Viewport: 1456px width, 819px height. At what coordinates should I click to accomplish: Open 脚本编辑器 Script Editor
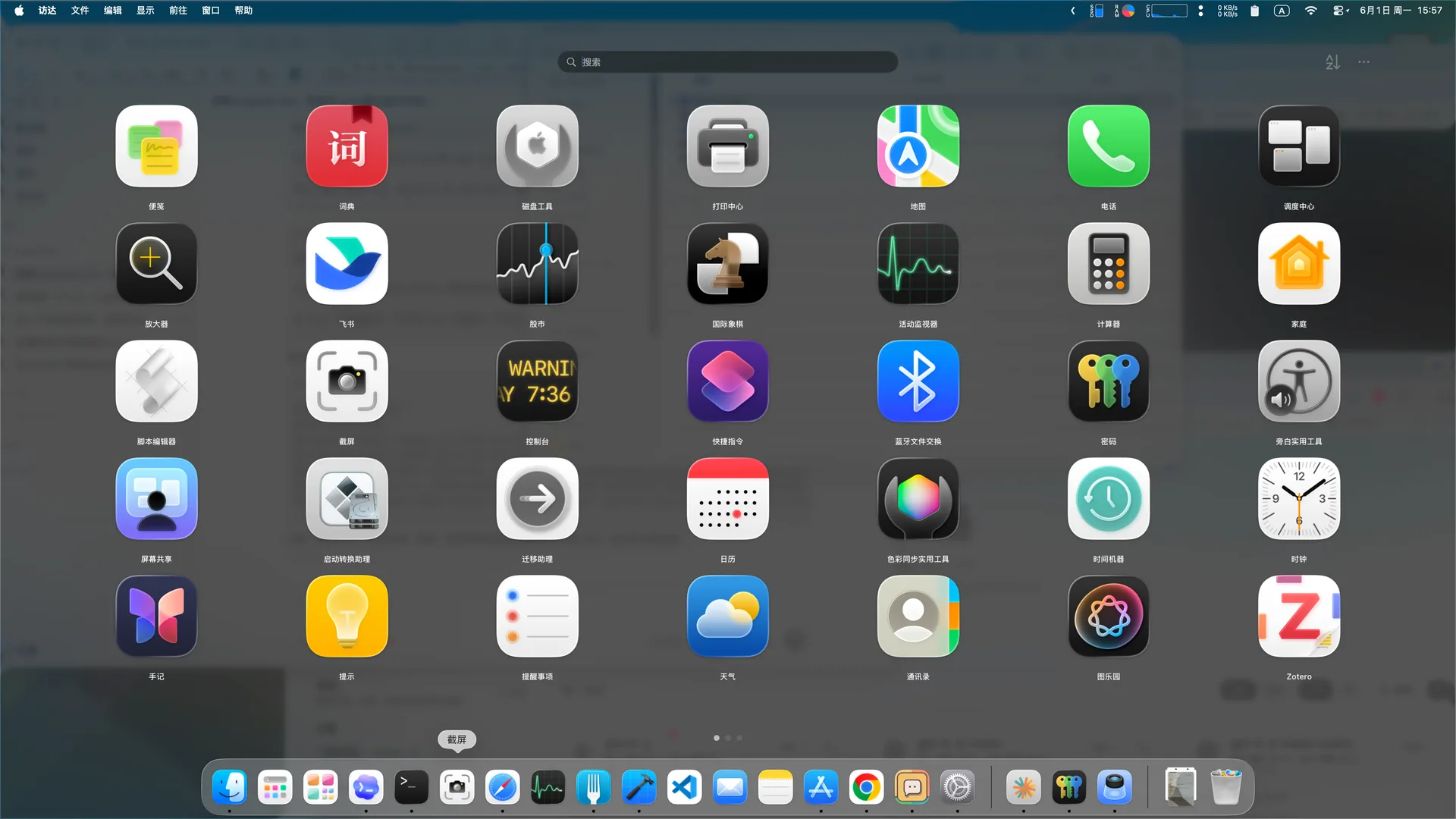coord(156,381)
